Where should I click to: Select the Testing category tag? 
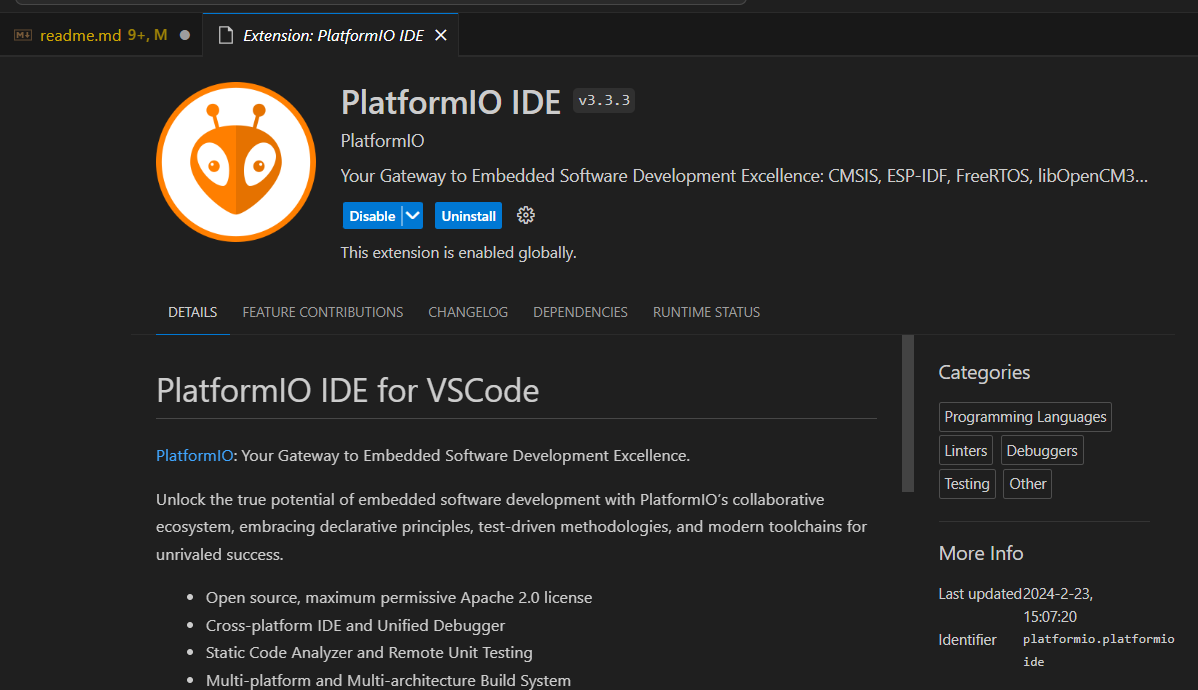[x=966, y=484]
